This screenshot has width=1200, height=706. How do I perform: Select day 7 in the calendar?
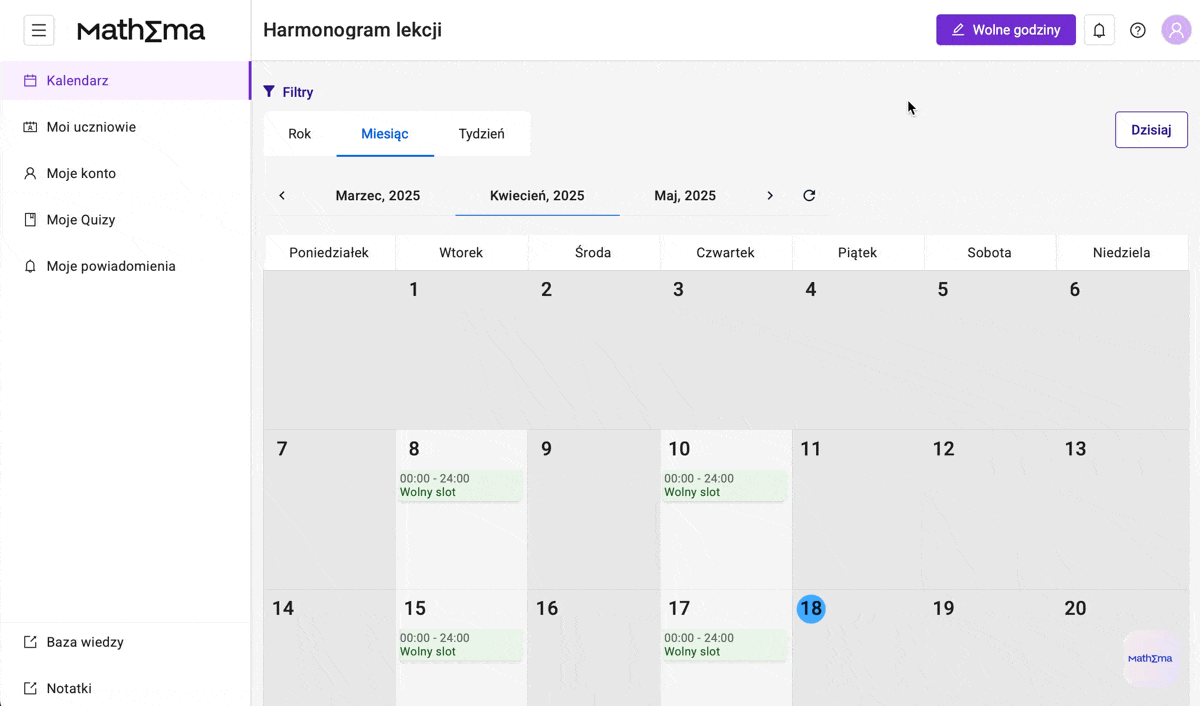click(282, 449)
